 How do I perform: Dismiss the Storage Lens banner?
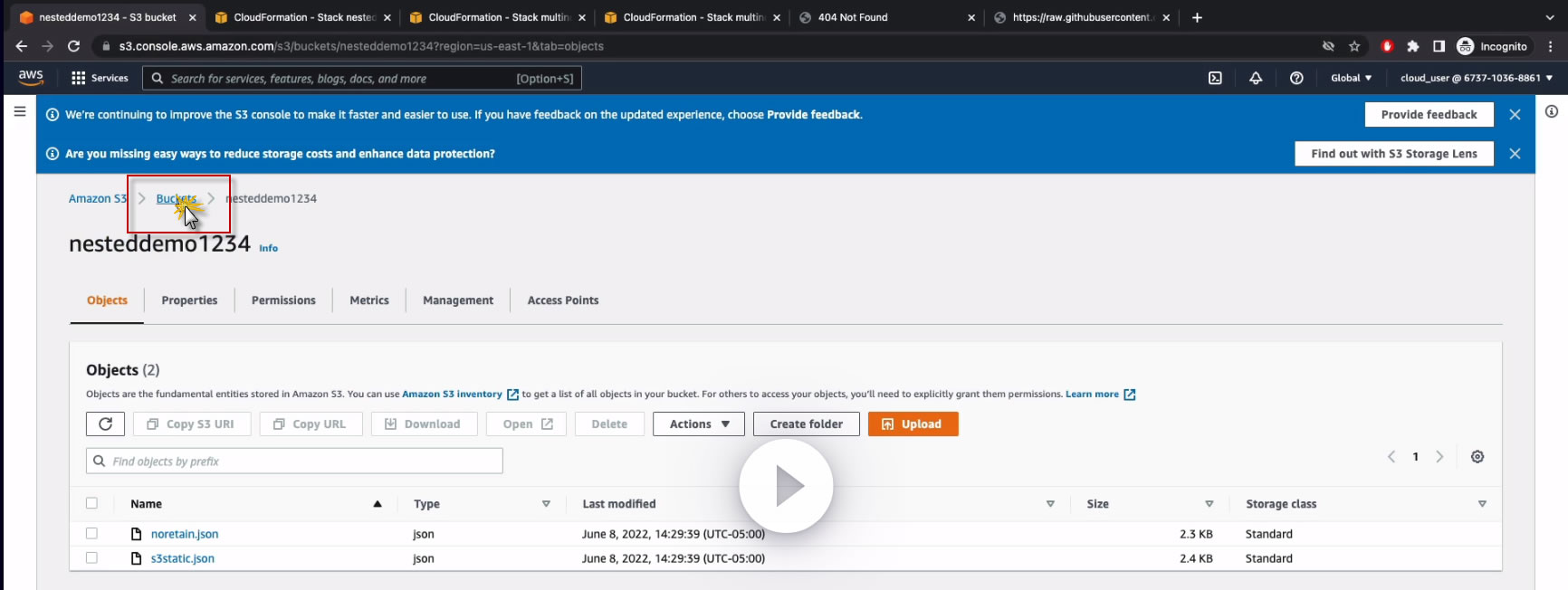click(1515, 154)
